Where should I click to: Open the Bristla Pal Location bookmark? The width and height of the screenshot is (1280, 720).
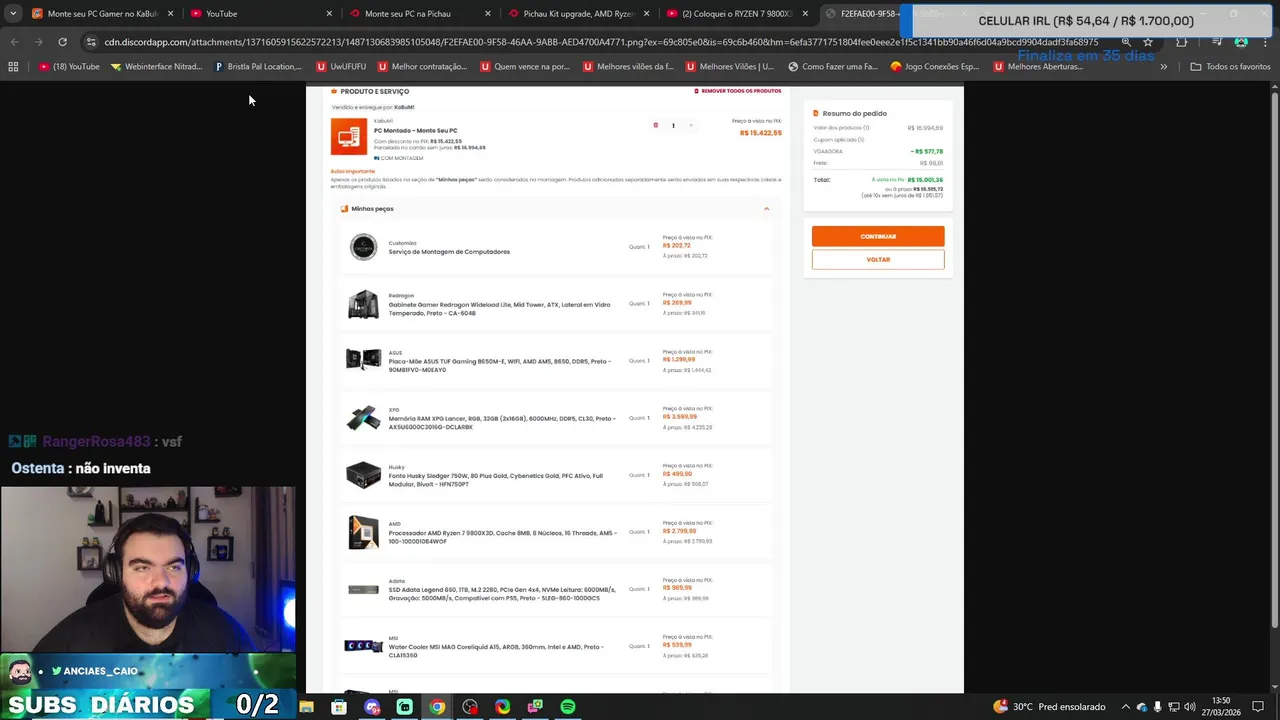tap(258, 66)
